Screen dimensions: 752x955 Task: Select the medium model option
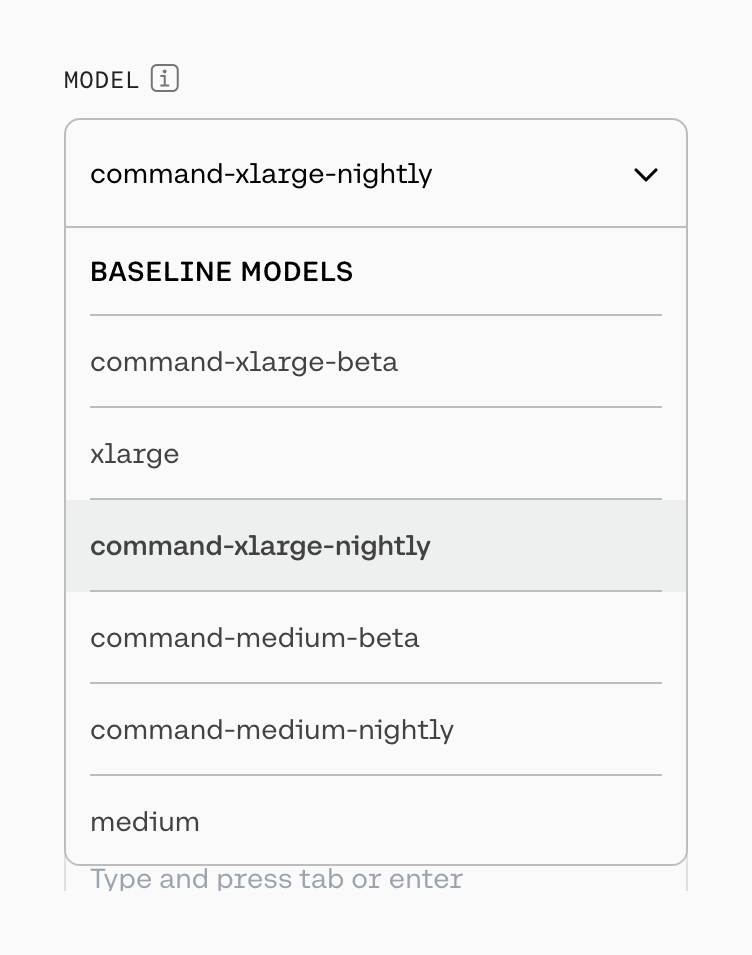click(x=145, y=821)
